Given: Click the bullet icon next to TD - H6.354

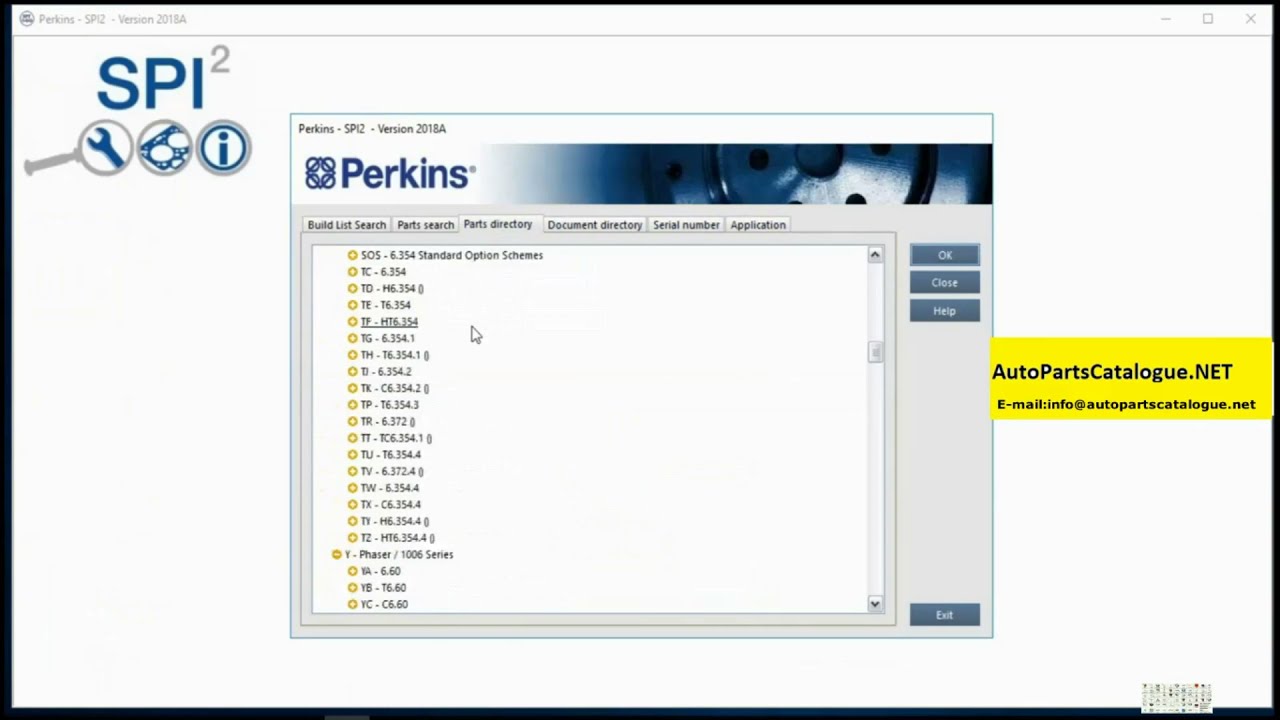Looking at the screenshot, I should pyautogui.click(x=352, y=288).
